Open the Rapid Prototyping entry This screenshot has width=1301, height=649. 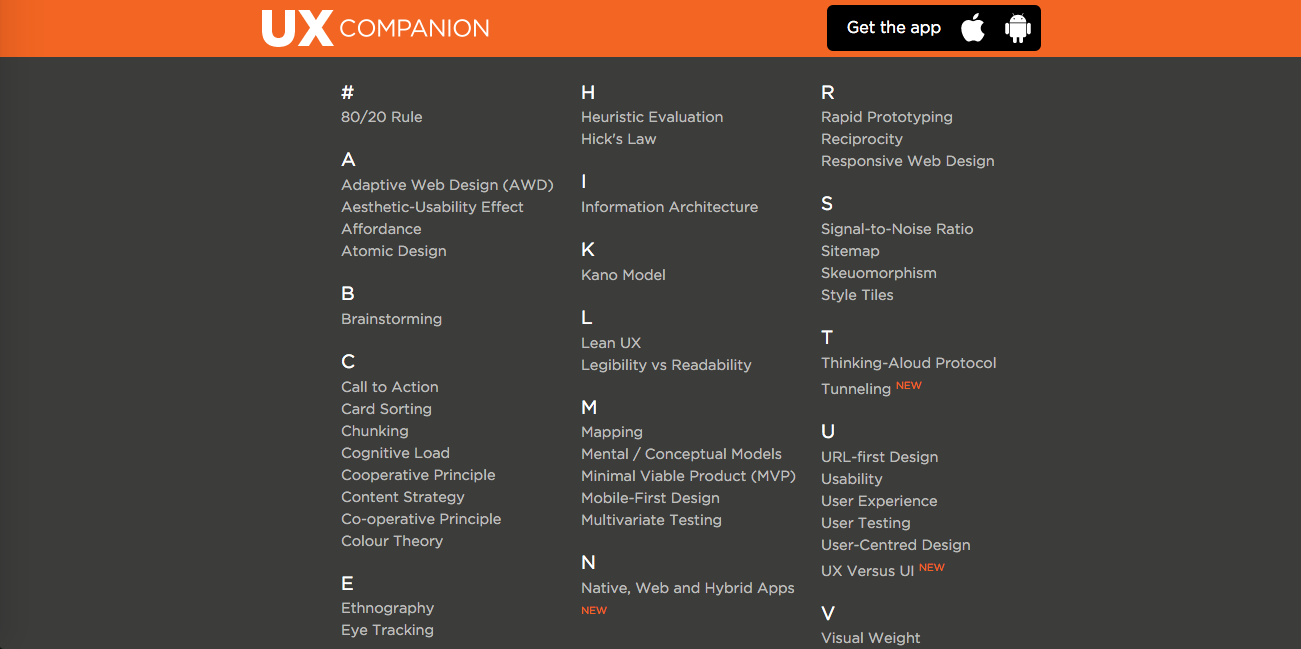coord(886,117)
